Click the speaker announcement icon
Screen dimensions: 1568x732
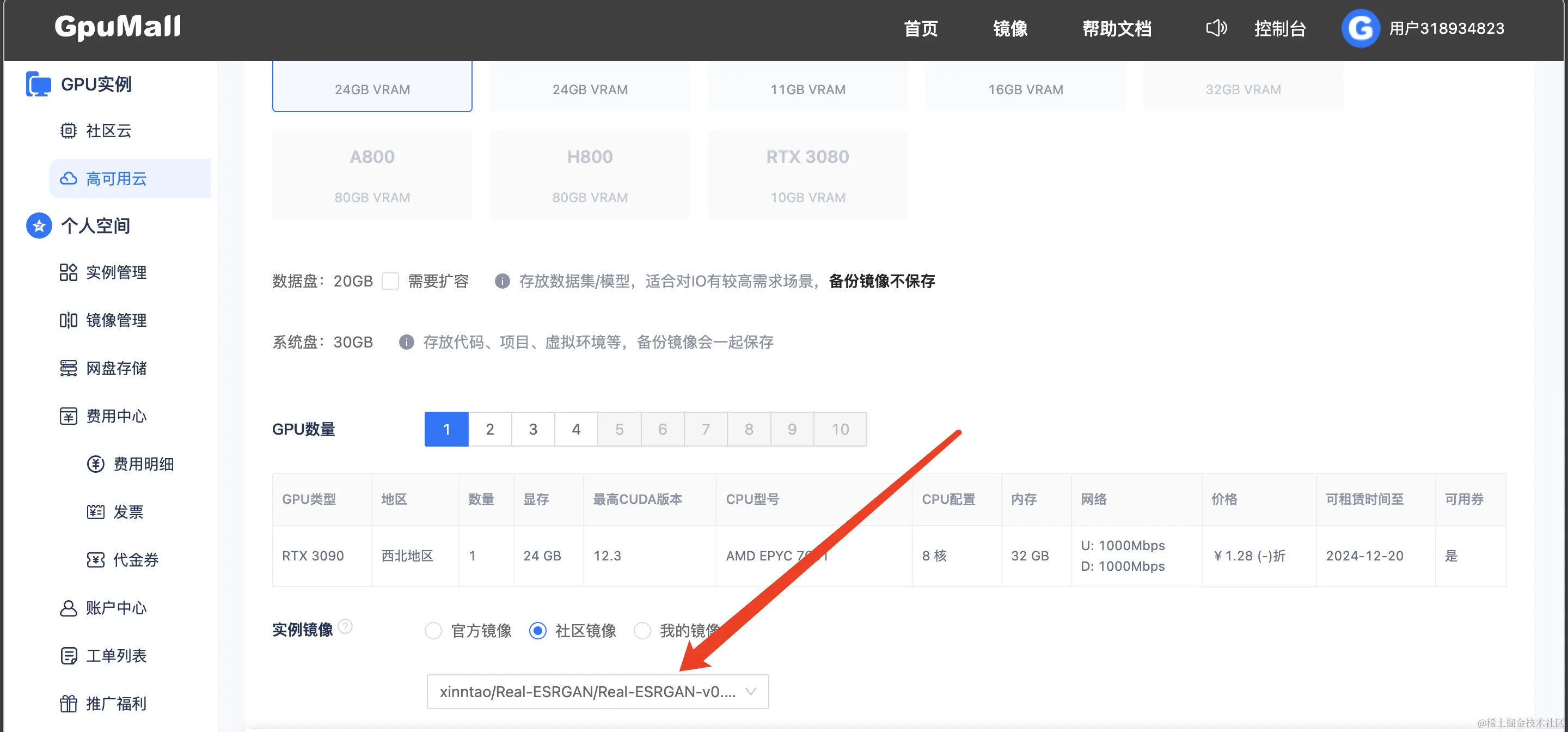coord(1216,28)
